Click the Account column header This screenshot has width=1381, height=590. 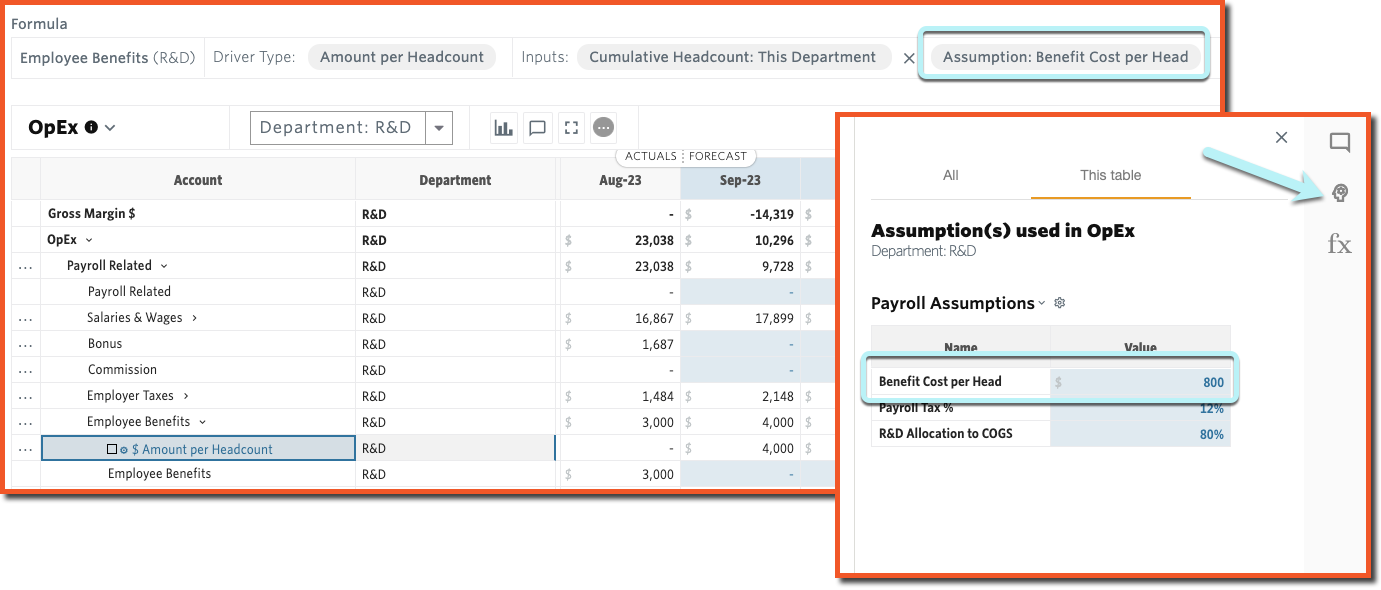pyautogui.click(x=198, y=180)
